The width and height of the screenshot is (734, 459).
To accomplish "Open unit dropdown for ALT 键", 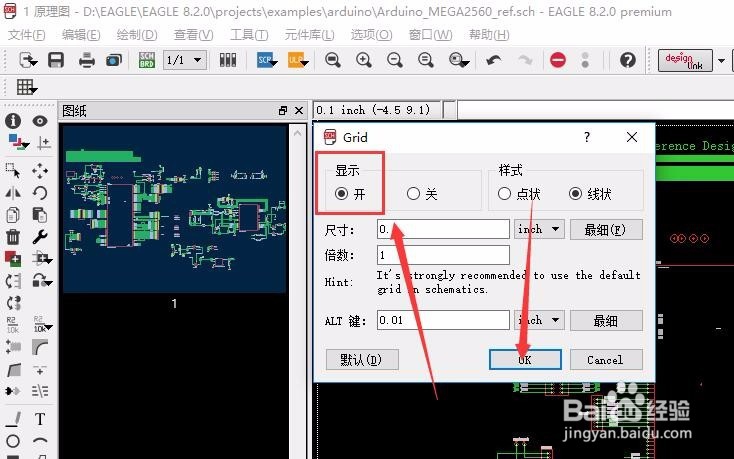I will tap(539, 321).
